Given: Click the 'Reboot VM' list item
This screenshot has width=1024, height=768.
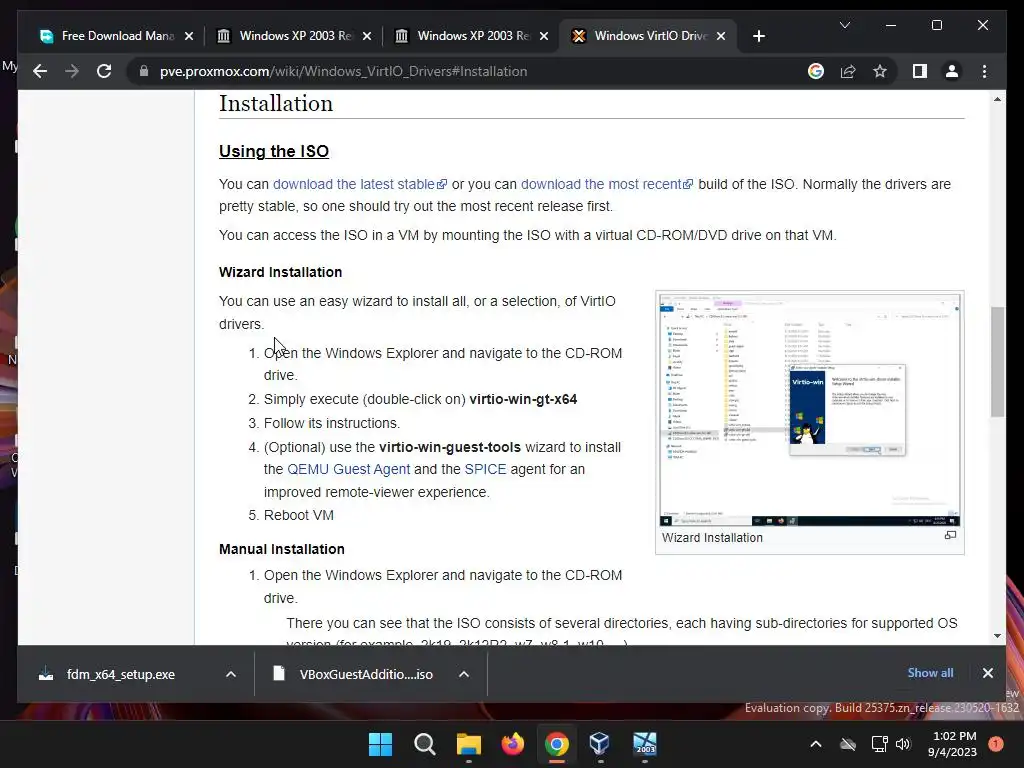Looking at the screenshot, I should click(x=298, y=515).
